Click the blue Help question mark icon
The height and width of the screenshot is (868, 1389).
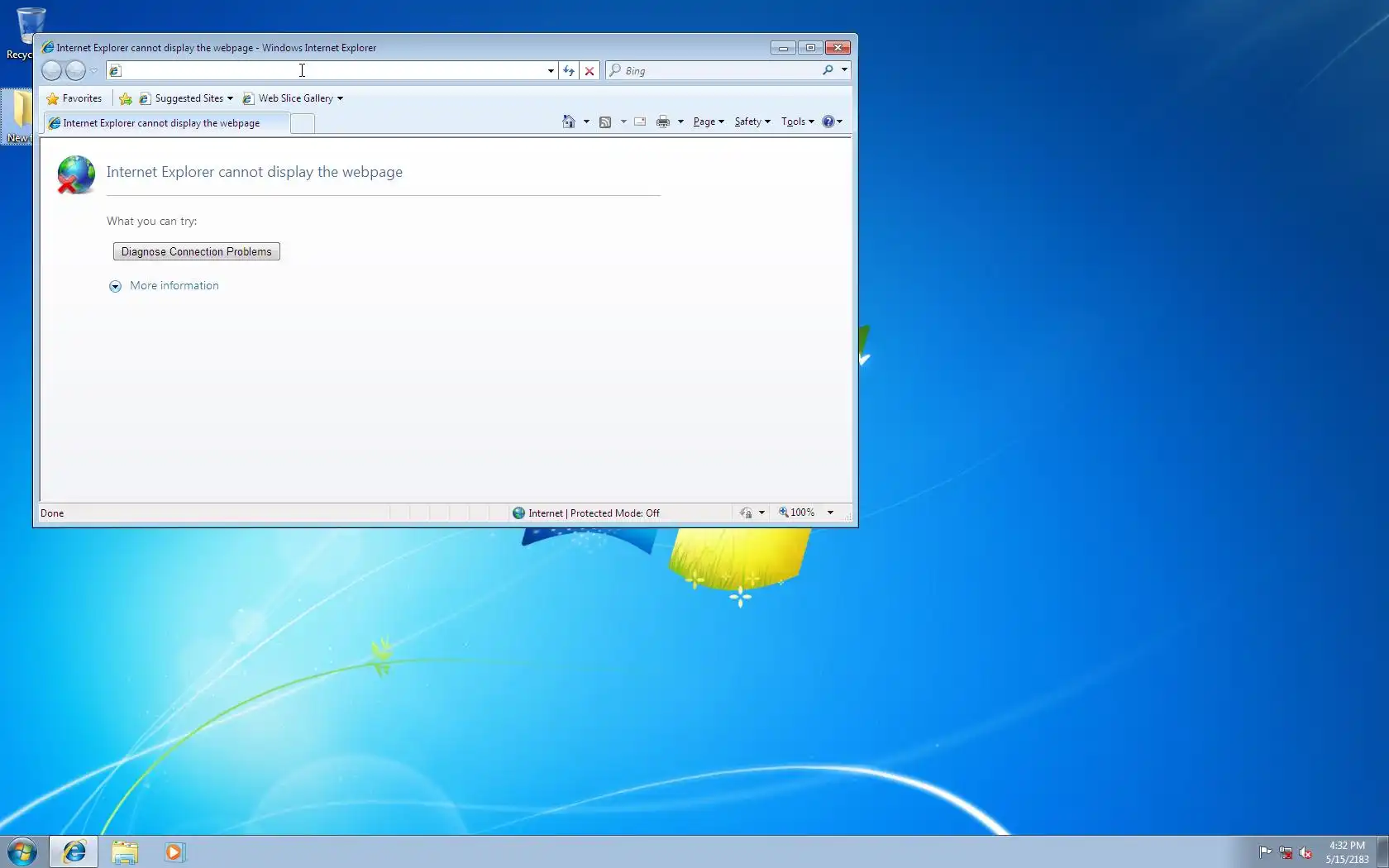[828, 122]
